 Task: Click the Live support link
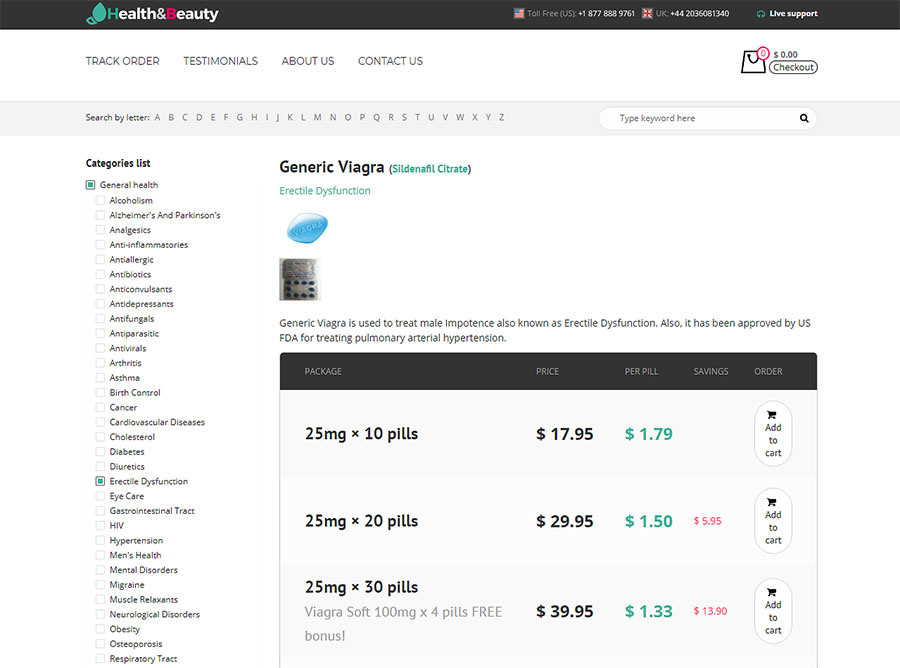click(793, 14)
